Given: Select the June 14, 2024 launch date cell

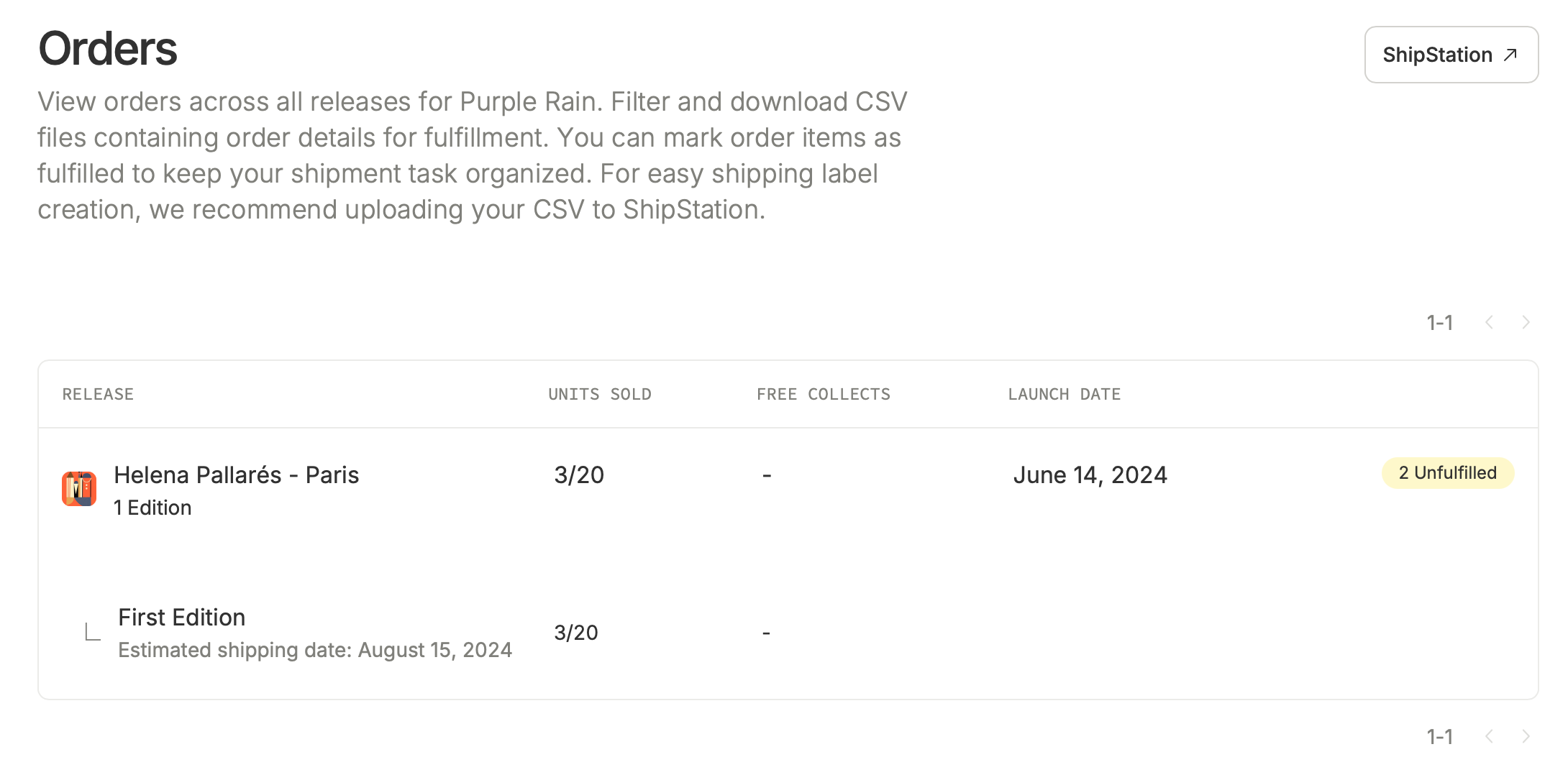Looking at the screenshot, I should 1090,474.
